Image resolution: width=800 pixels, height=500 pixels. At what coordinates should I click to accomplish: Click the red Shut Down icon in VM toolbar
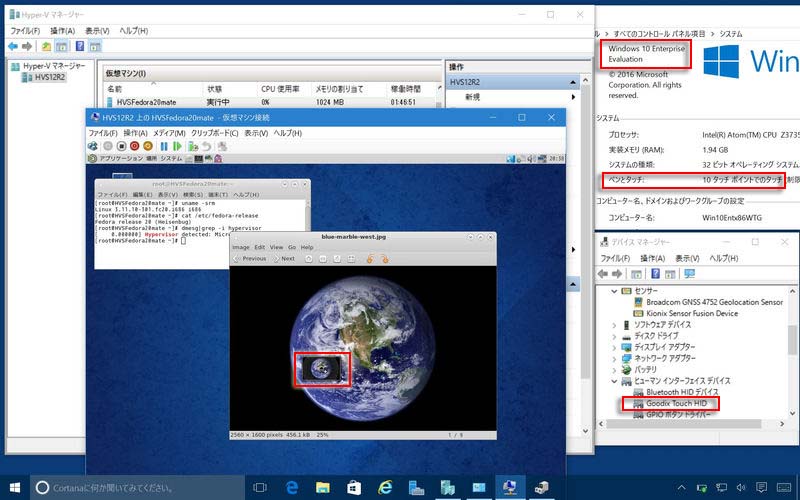[134, 146]
